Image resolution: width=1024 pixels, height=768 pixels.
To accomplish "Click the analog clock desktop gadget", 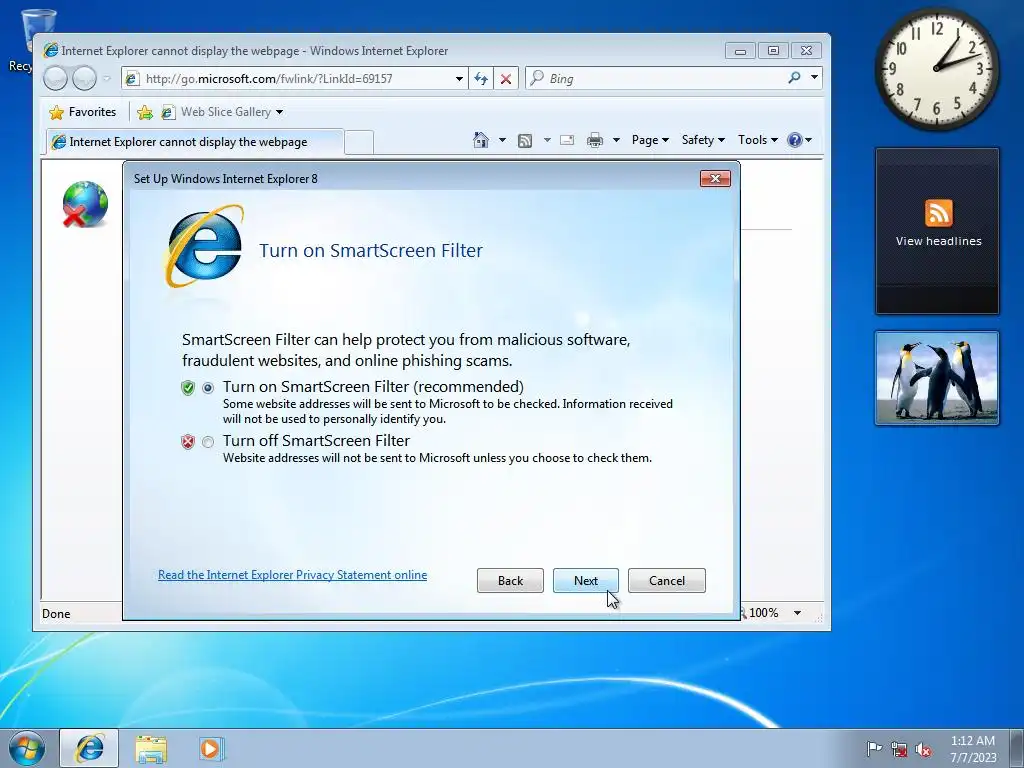I will tap(937, 69).
